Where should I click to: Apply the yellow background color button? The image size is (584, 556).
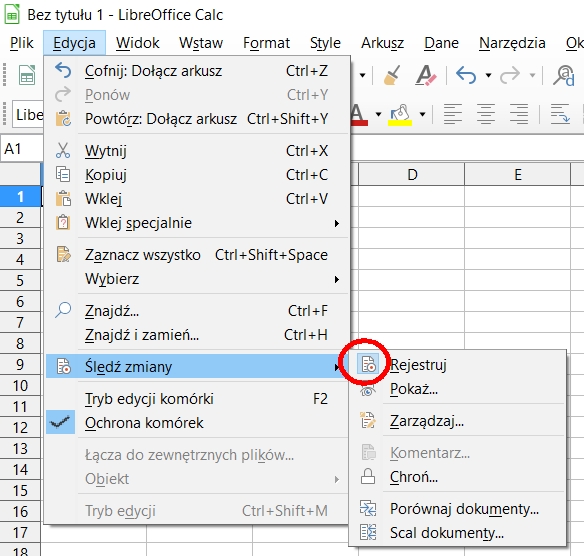400,114
